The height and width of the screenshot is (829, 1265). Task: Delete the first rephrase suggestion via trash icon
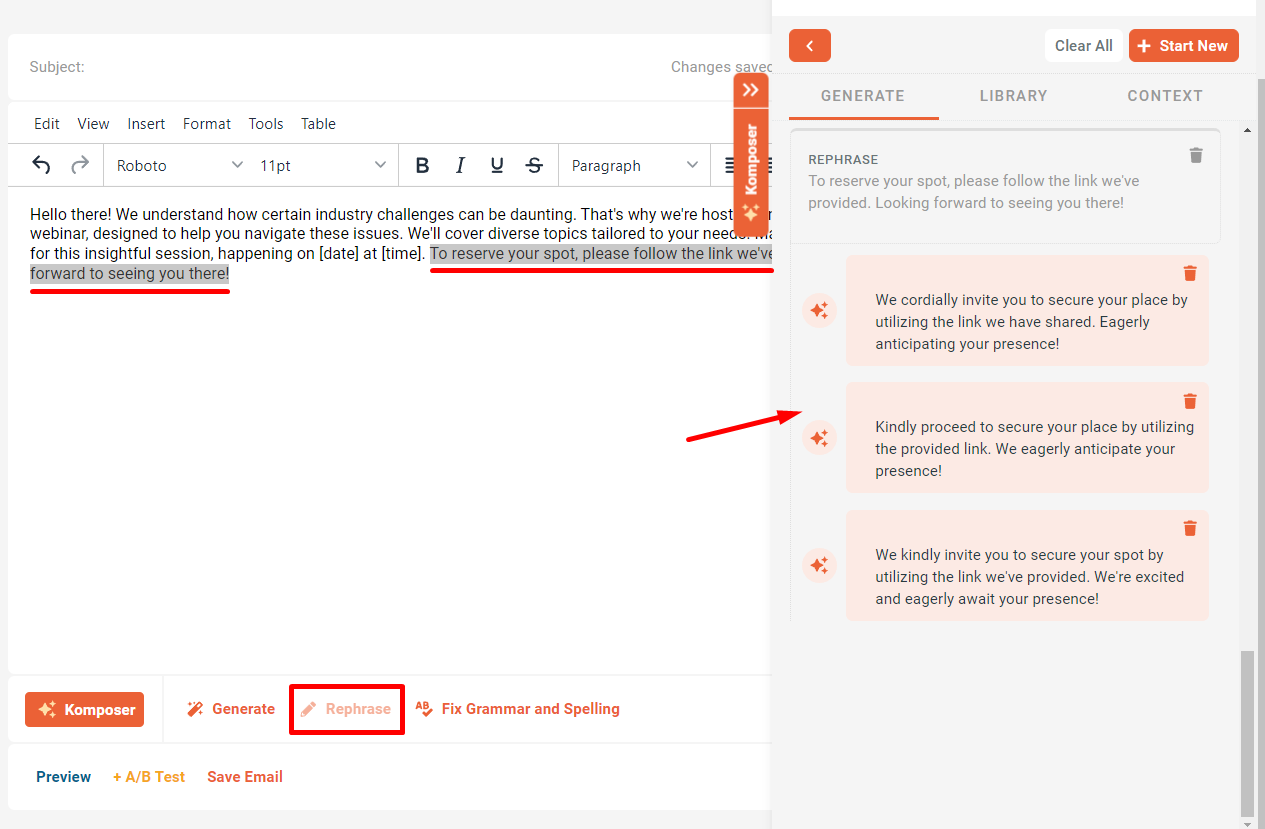point(1190,272)
